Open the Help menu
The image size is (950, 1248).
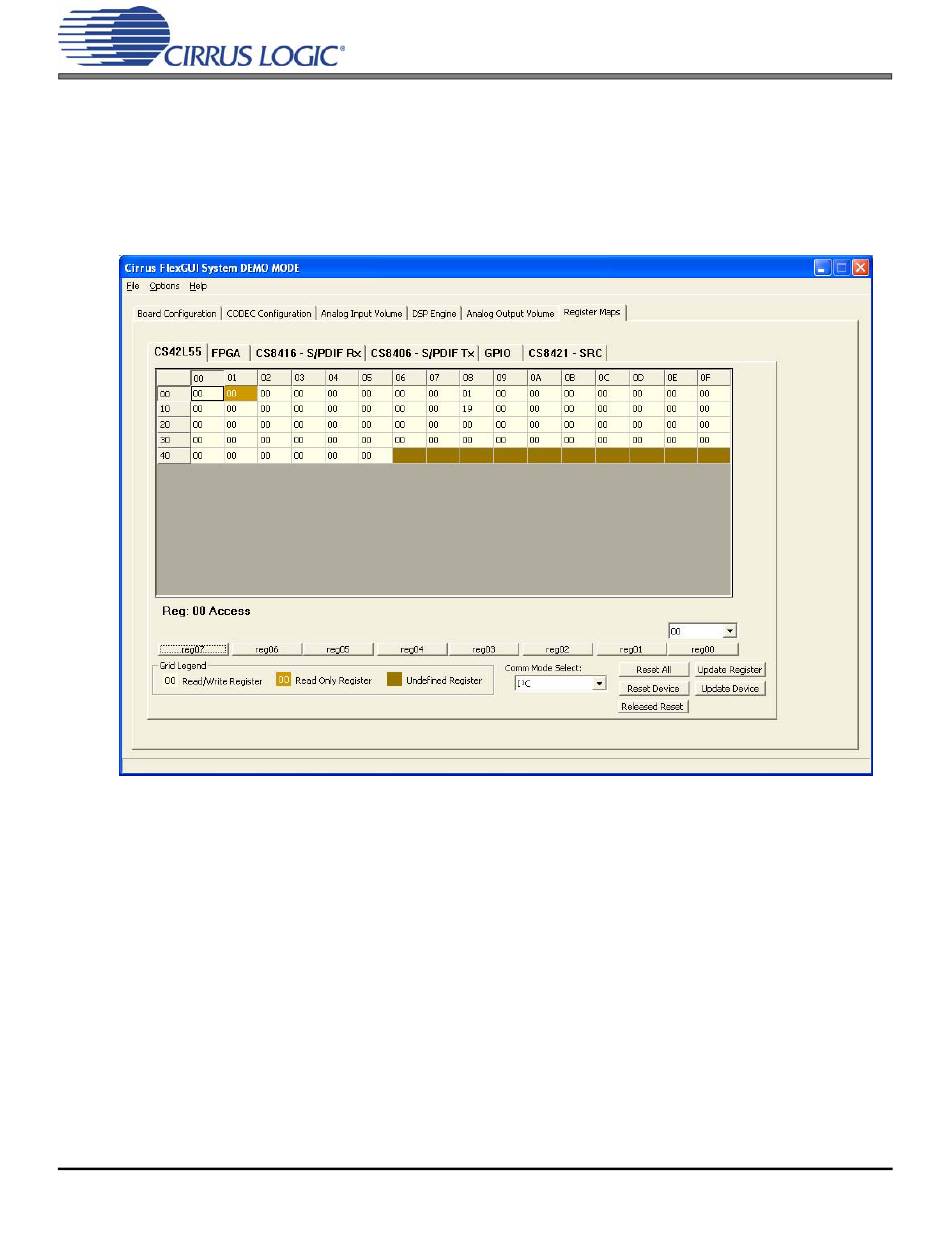pos(198,286)
